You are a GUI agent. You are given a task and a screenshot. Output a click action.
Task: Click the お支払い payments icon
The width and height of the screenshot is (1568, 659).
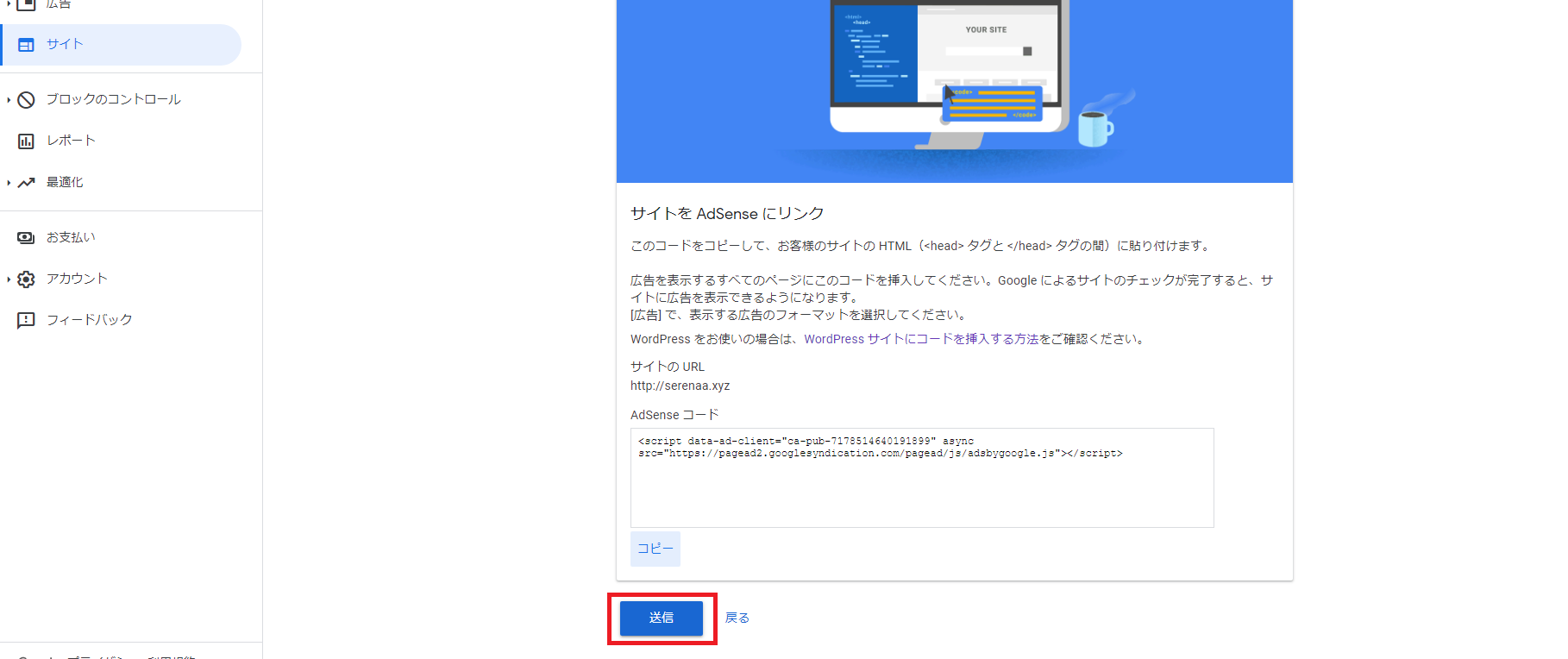point(26,237)
